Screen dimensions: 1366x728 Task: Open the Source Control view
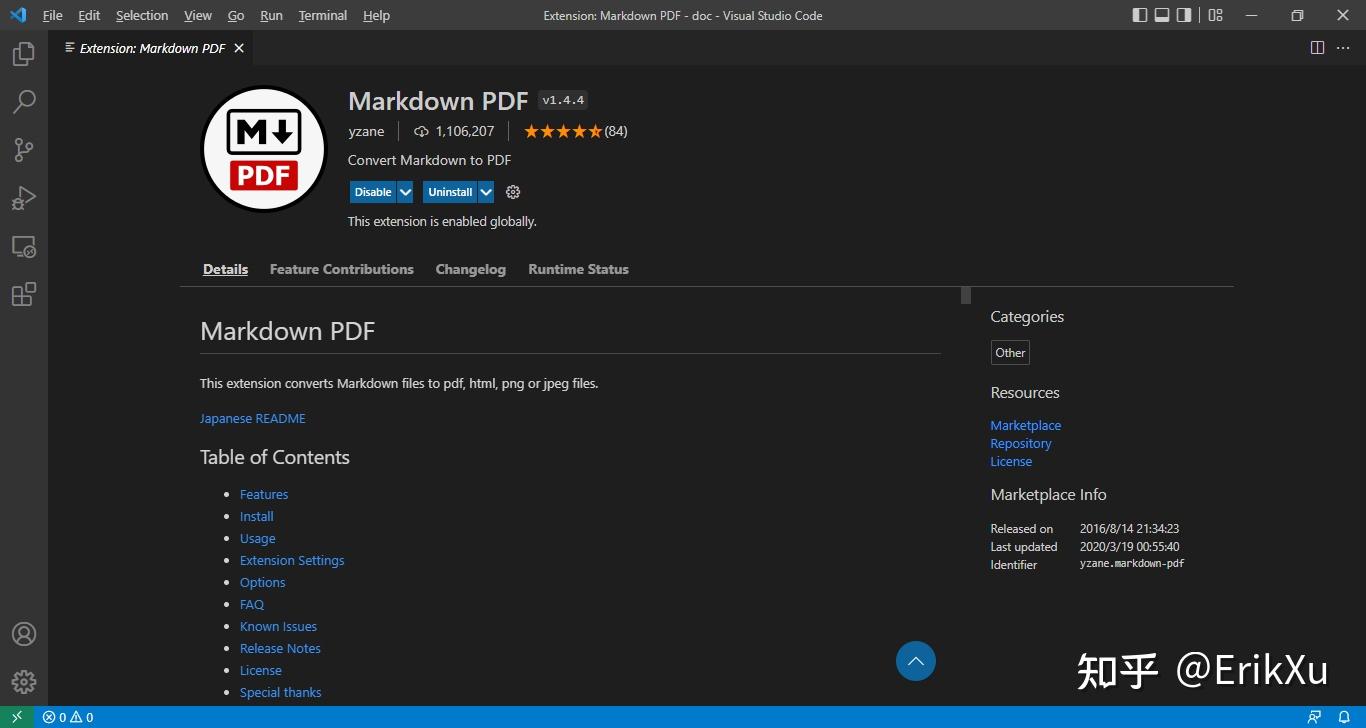point(24,150)
